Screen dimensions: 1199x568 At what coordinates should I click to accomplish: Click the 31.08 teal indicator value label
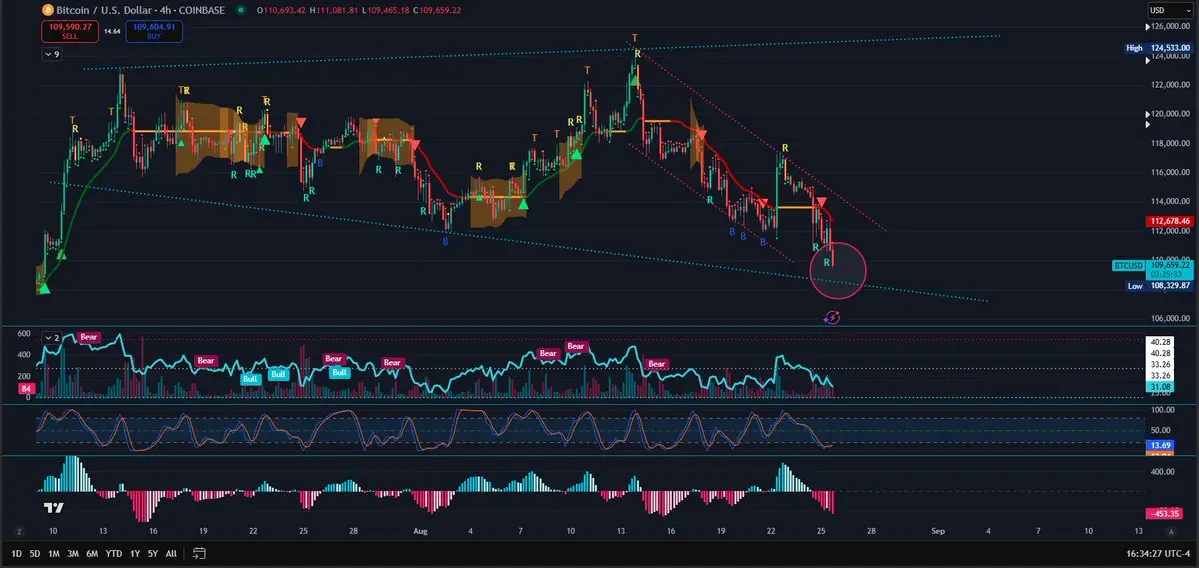click(x=1159, y=388)
